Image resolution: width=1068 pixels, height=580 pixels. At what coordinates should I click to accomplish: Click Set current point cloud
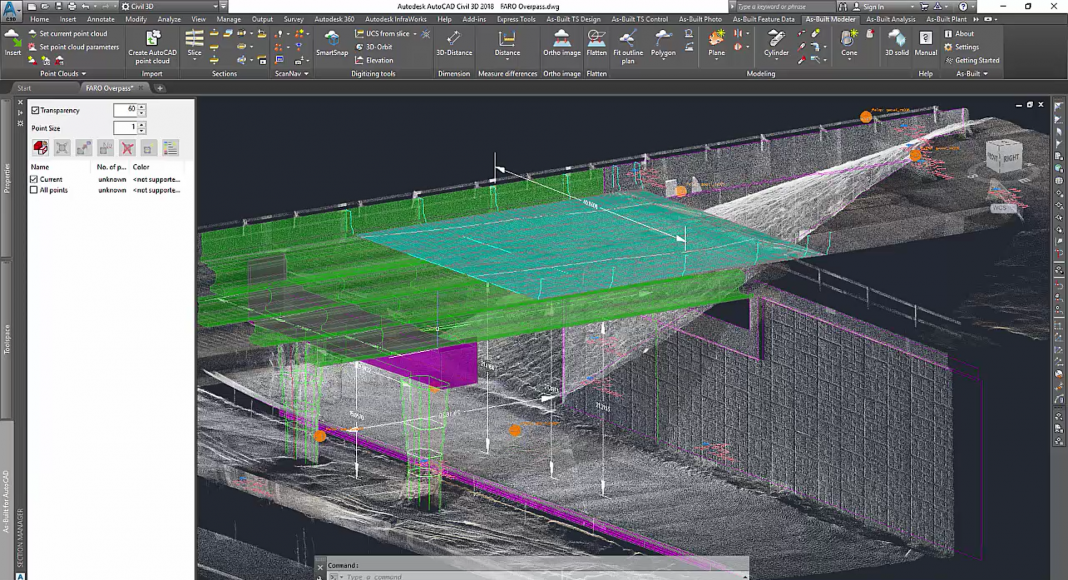coord(72,33)
